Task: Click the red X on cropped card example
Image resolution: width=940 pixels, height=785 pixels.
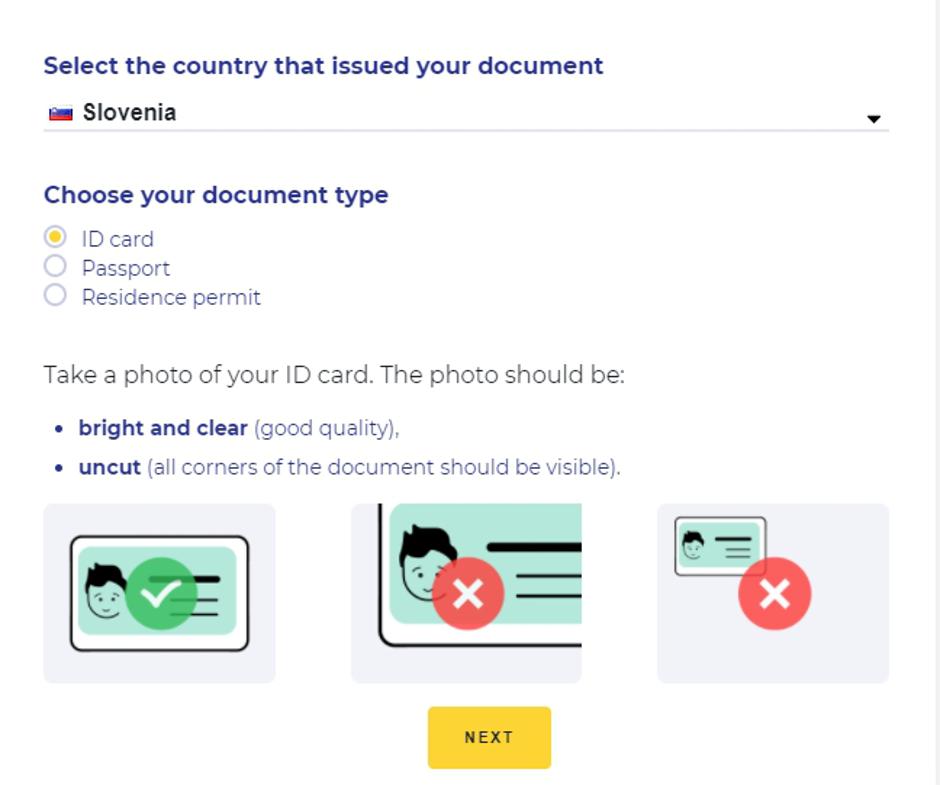Action: pyautogui.click(x=467, y=594)
